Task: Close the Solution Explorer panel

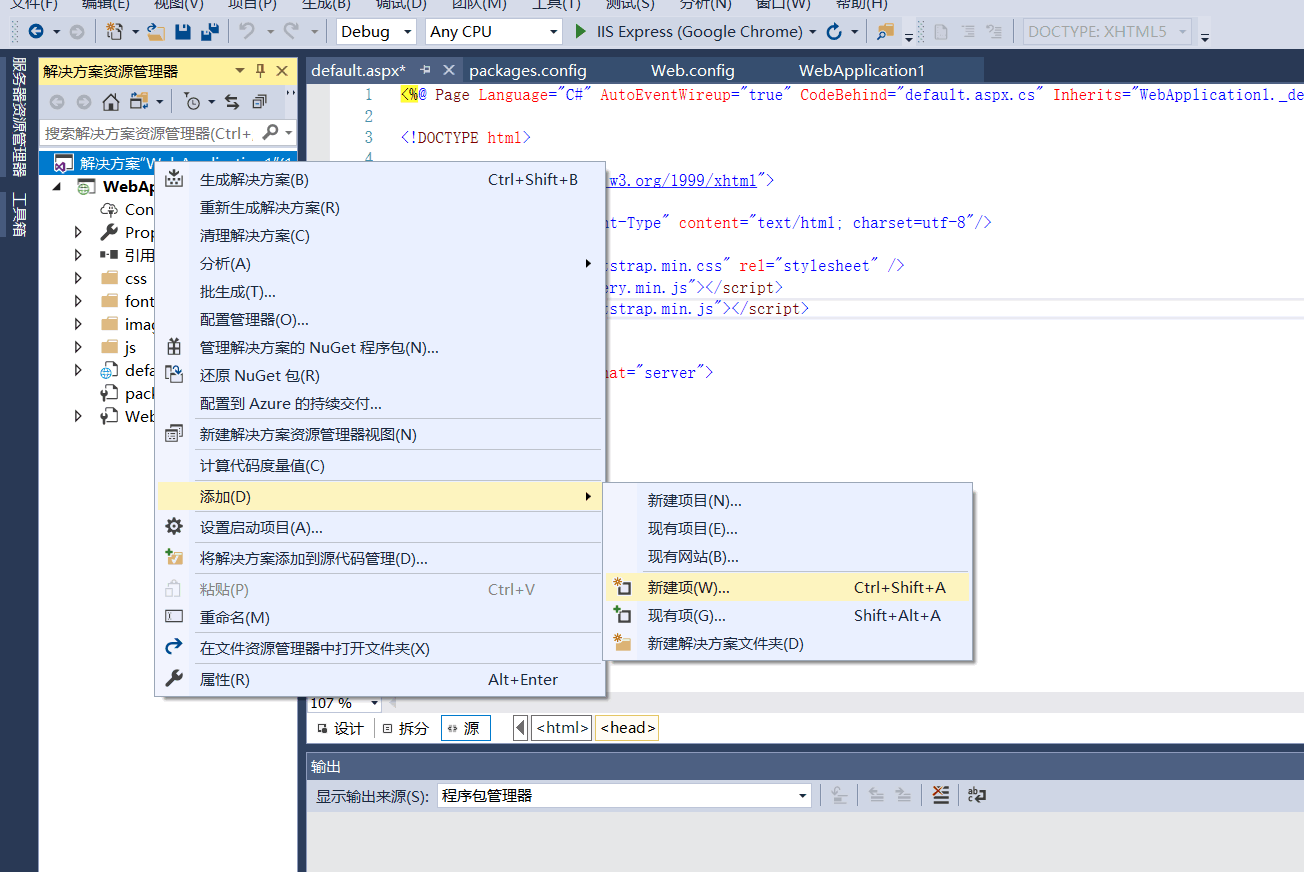Action: tap(282, 71)
